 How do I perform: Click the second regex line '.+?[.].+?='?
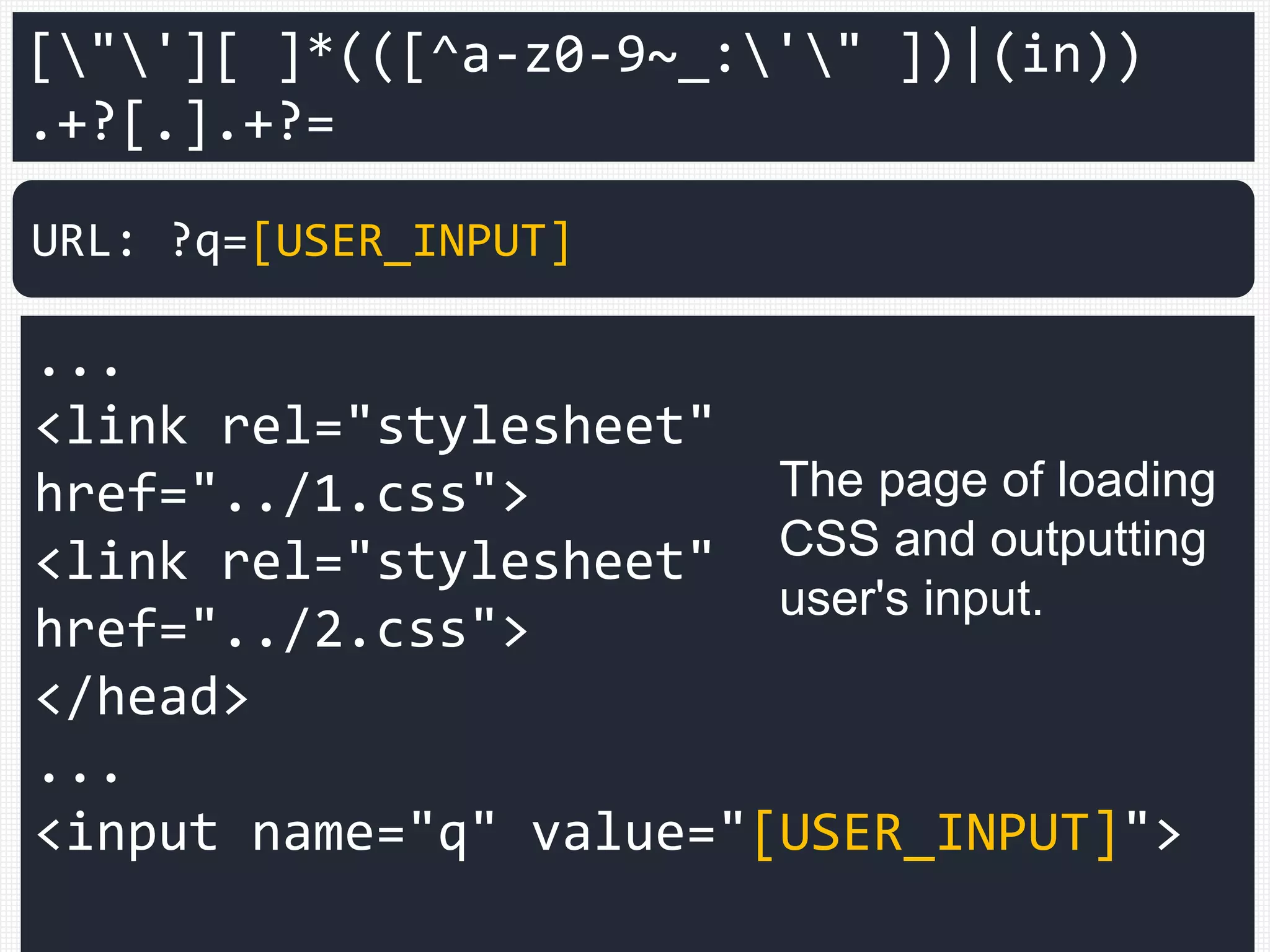[184, 124]
